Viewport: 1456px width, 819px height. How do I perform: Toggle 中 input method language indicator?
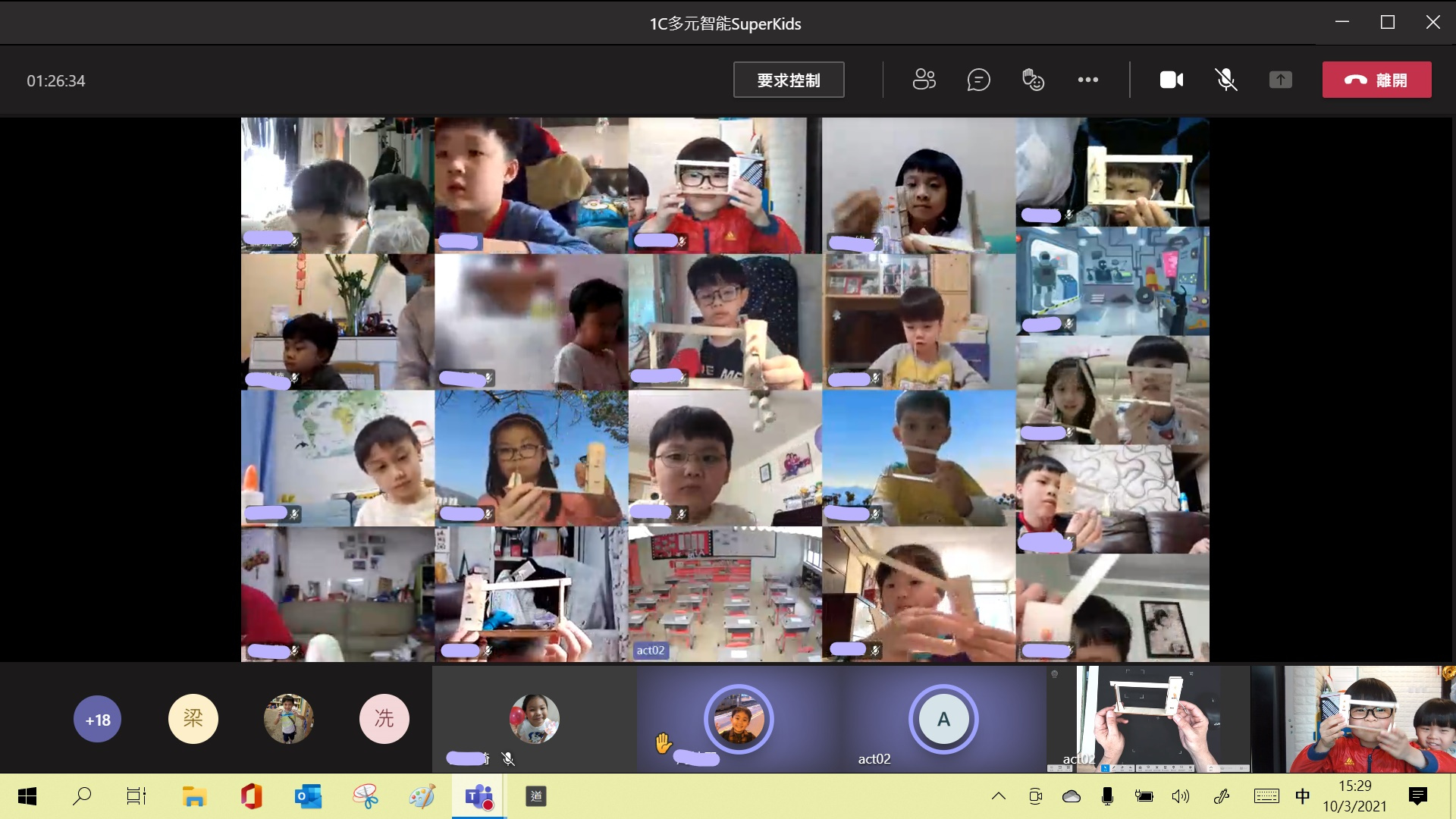[1302, 796]
